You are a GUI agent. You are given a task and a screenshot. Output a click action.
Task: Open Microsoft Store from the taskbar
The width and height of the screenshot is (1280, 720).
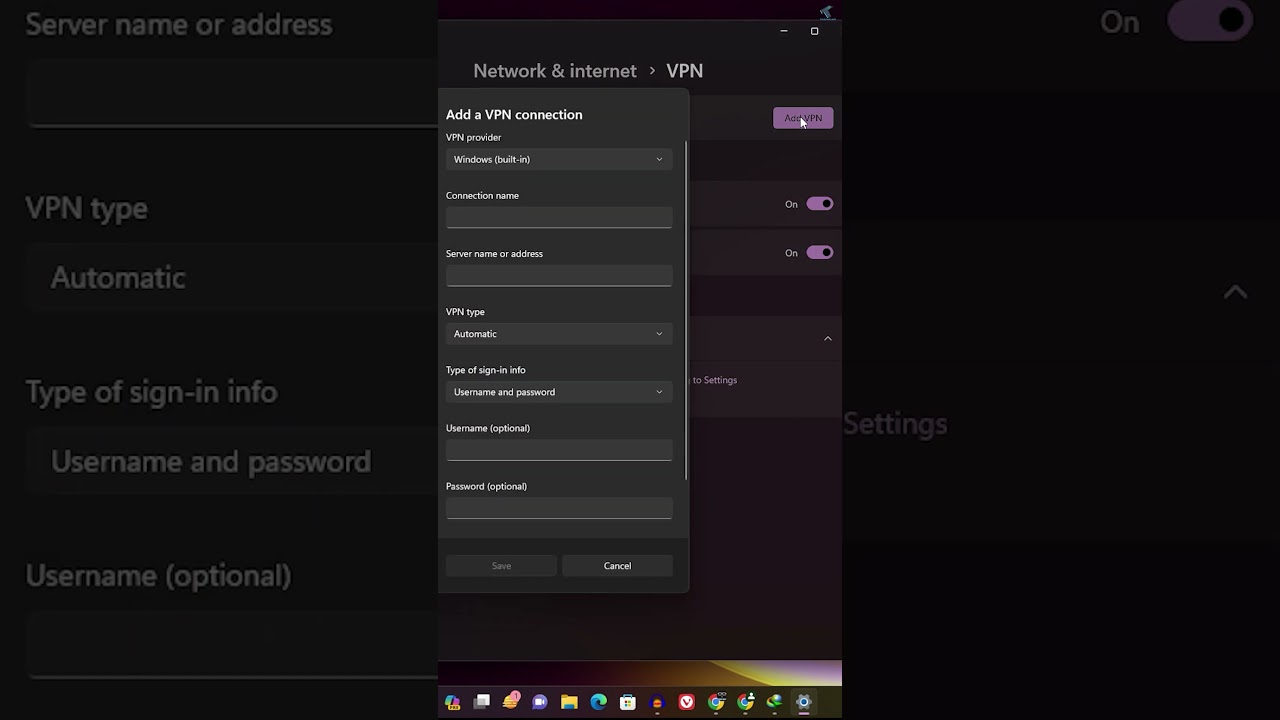click(x=628, y=702)
